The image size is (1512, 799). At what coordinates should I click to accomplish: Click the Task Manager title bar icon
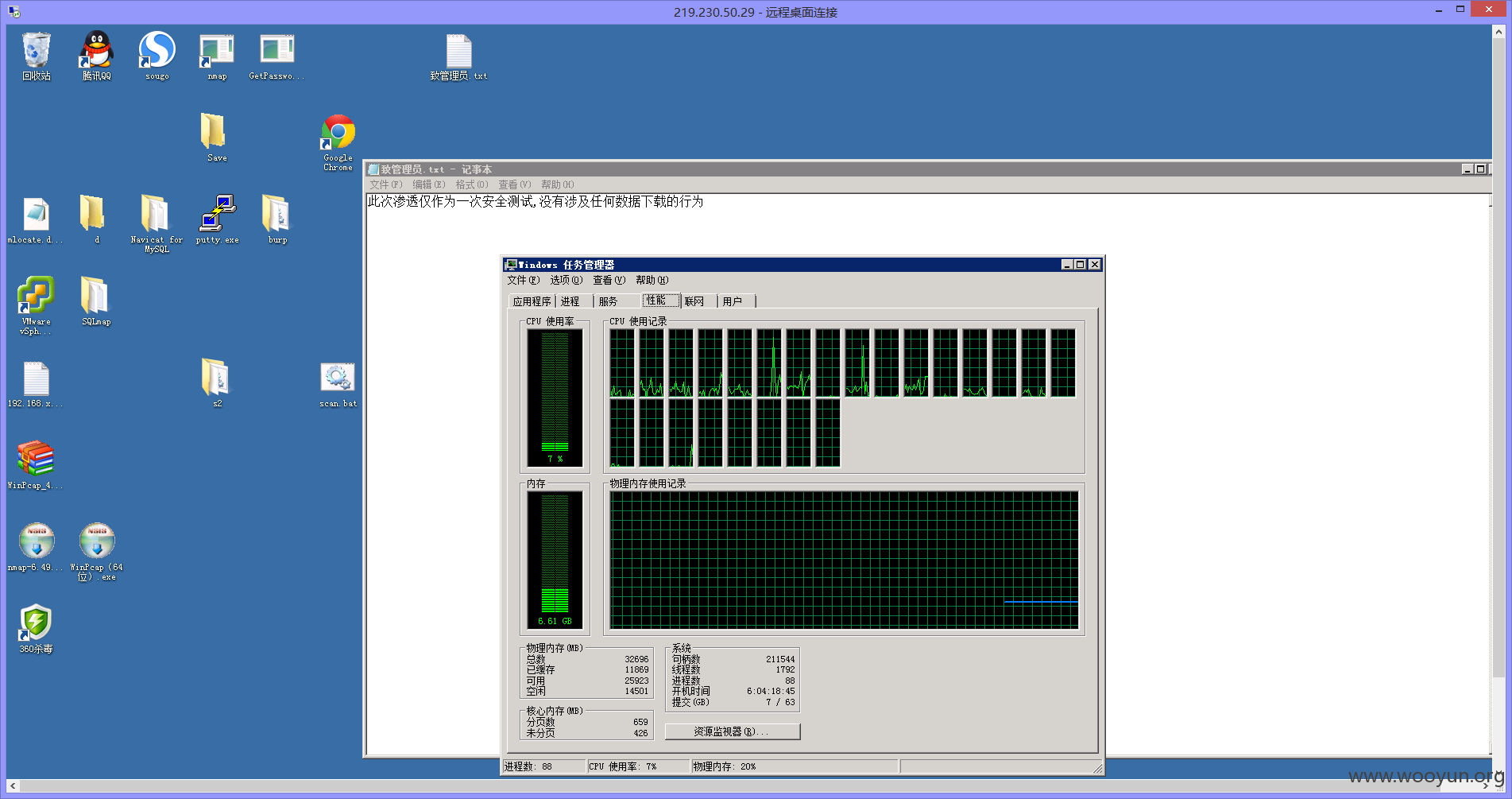(511, 265)
